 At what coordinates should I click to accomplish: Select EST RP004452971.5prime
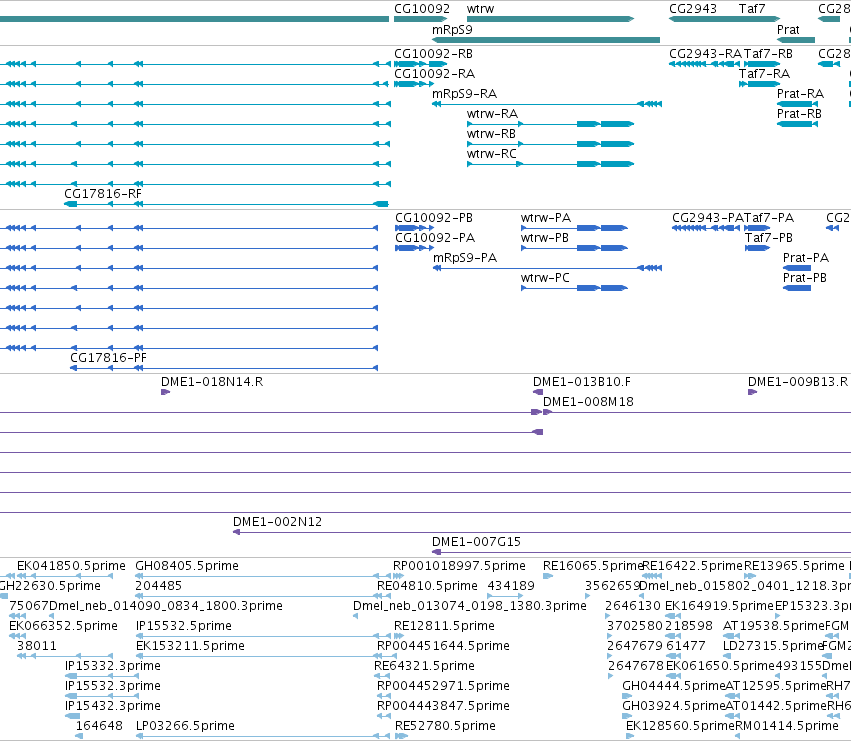click(x=443, y=686)
